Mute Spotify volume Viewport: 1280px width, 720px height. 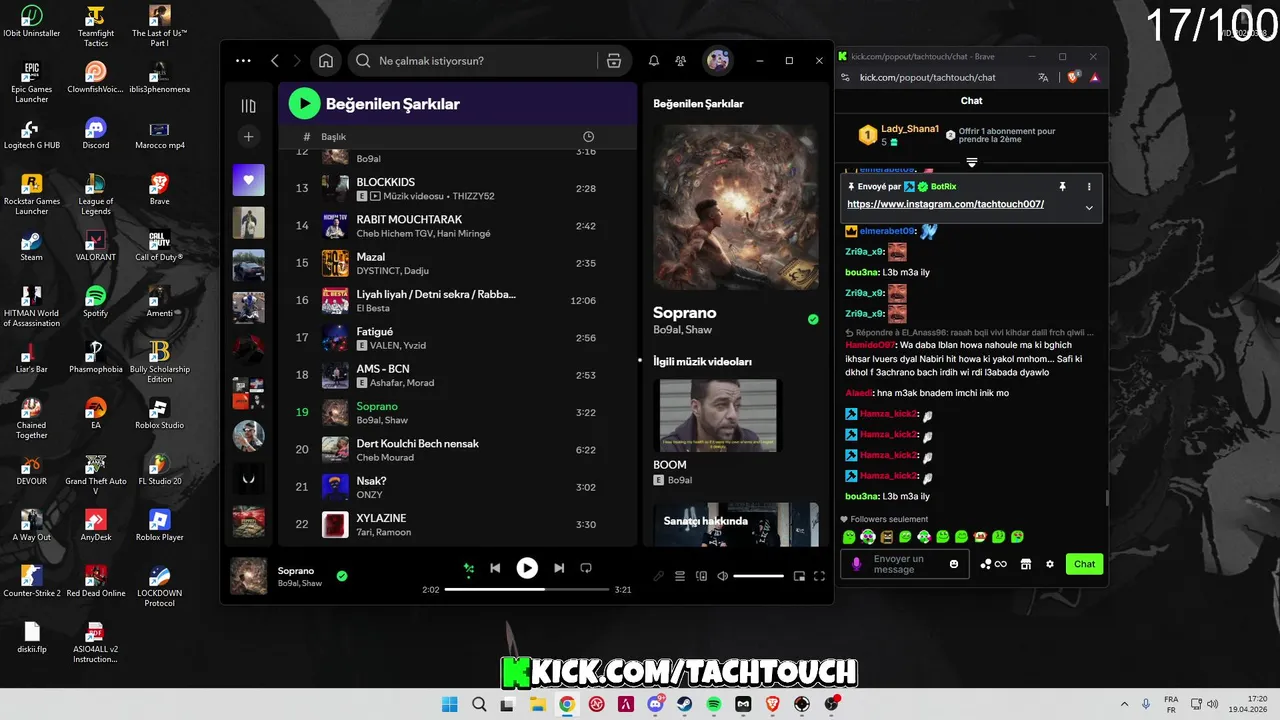coord(723,576)
